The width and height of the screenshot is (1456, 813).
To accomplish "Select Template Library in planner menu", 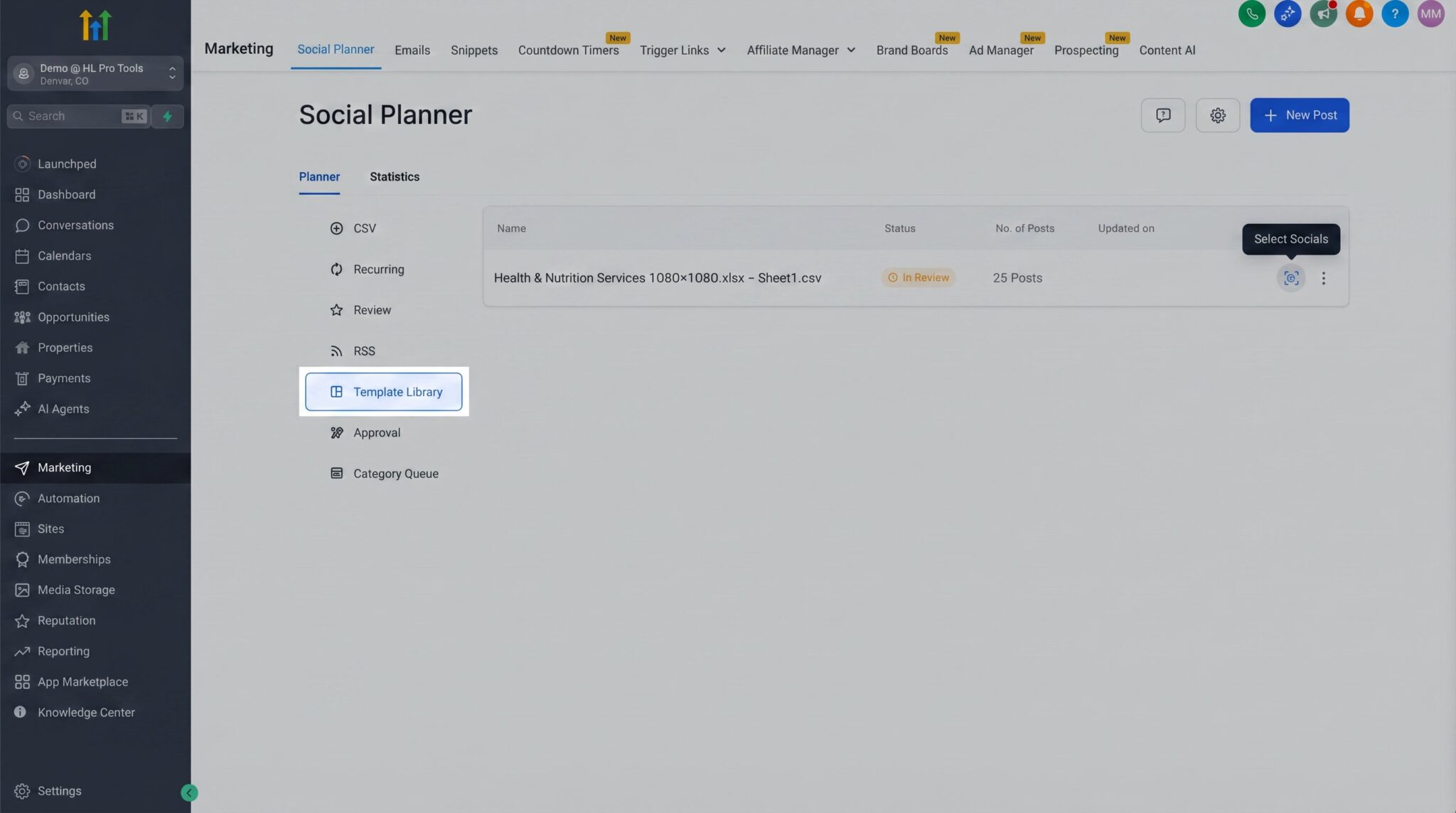I will (x=383, y=392).
